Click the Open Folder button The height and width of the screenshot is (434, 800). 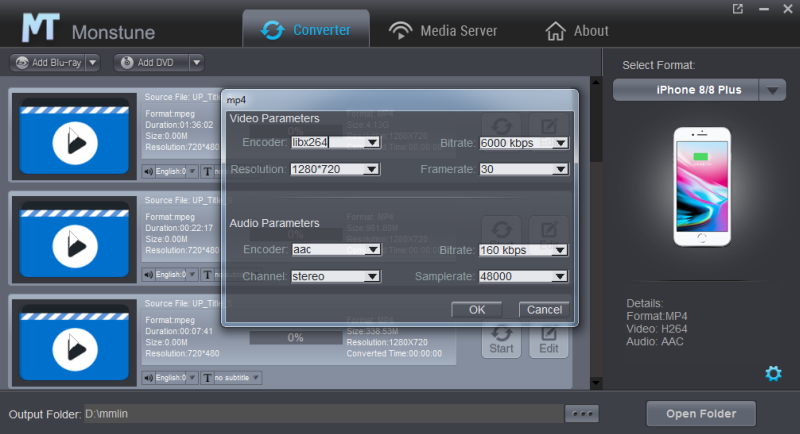(x=701, y=413)
